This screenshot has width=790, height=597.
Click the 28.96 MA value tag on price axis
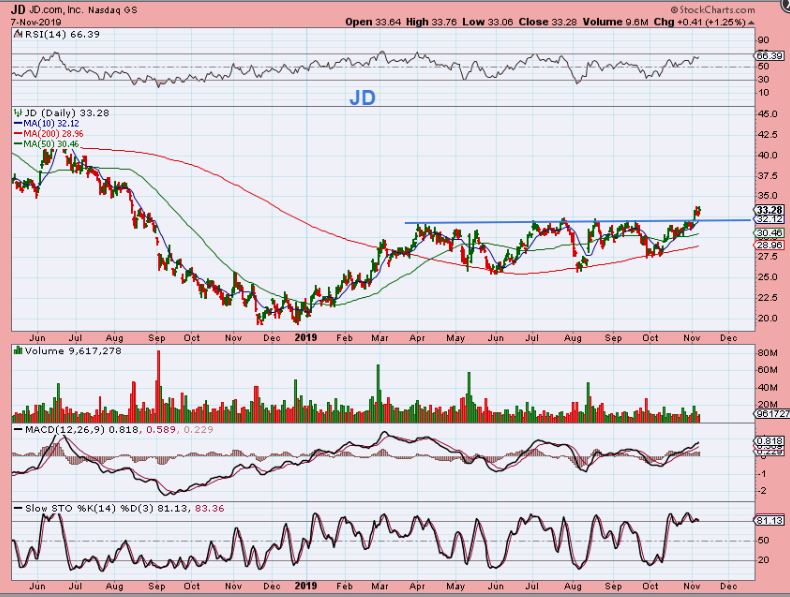pos(769,245)
